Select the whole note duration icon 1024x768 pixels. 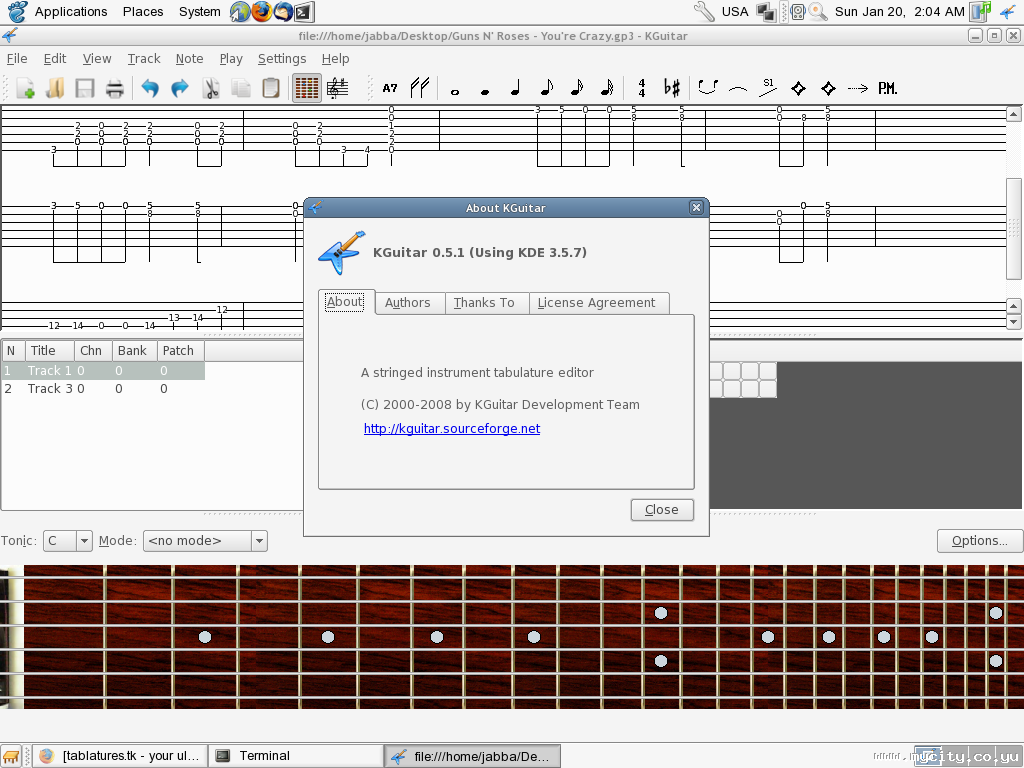click(x=455, y=89)
